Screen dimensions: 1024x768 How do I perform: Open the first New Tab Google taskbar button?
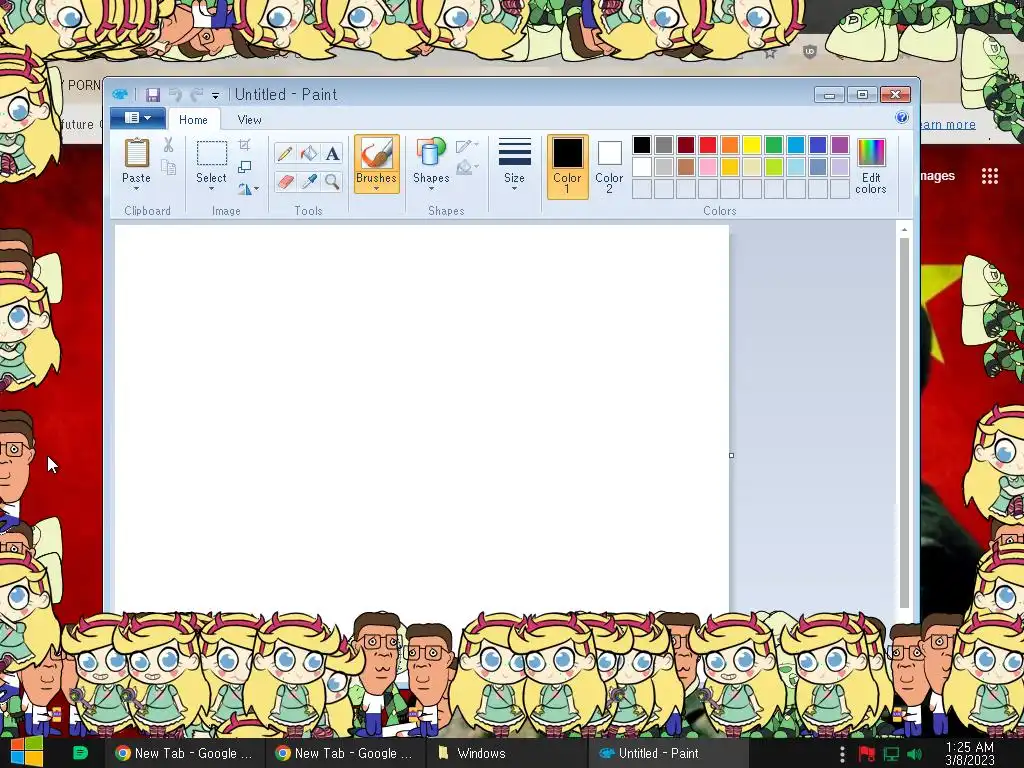[x=184, y=753]
